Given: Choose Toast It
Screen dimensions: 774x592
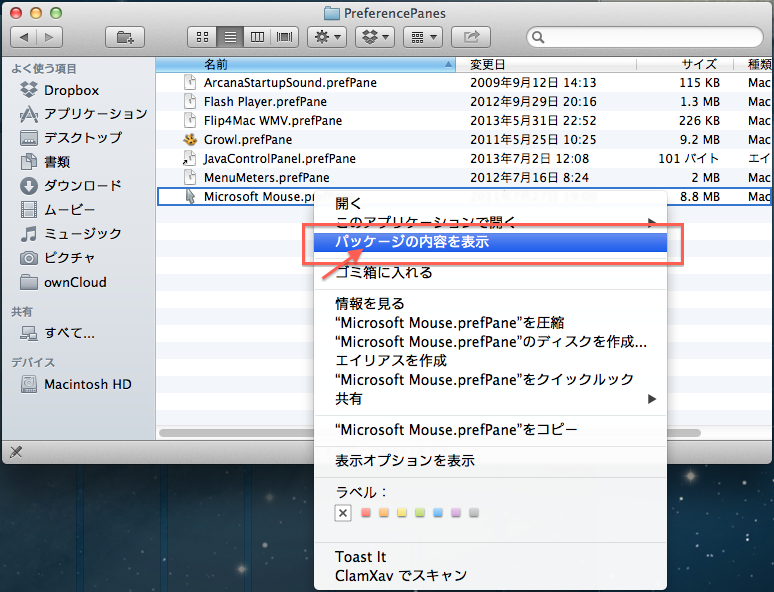Looking at the screenshot, I should (x=490, y=557).
